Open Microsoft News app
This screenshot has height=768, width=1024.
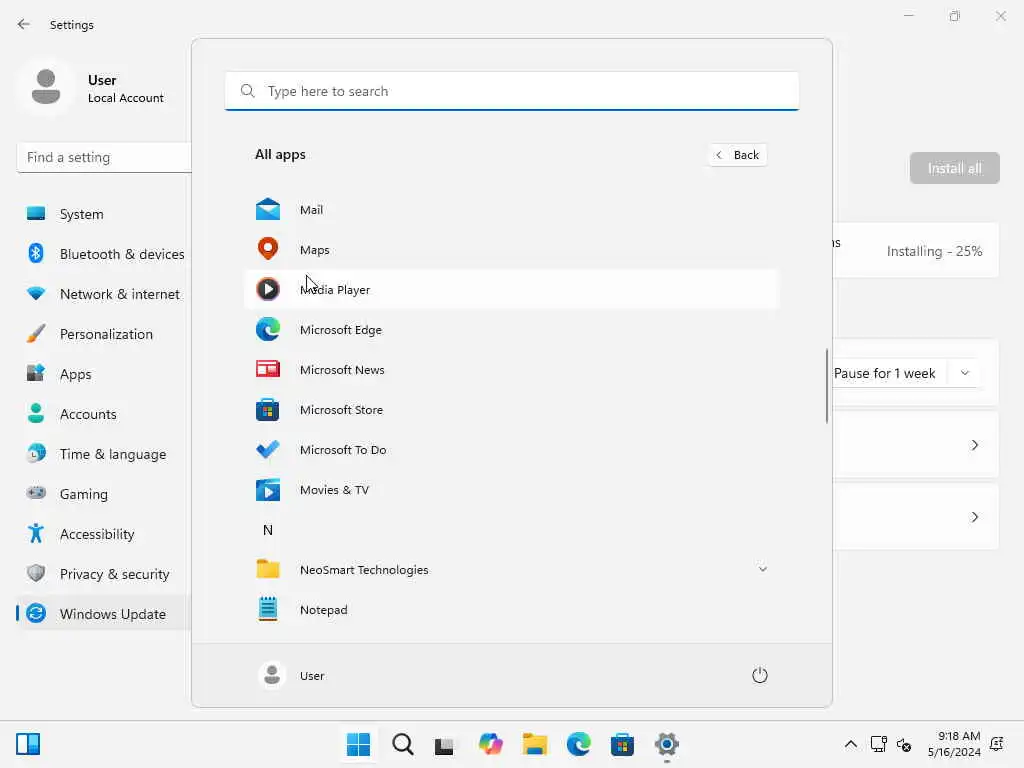click(x=511, y=370)
